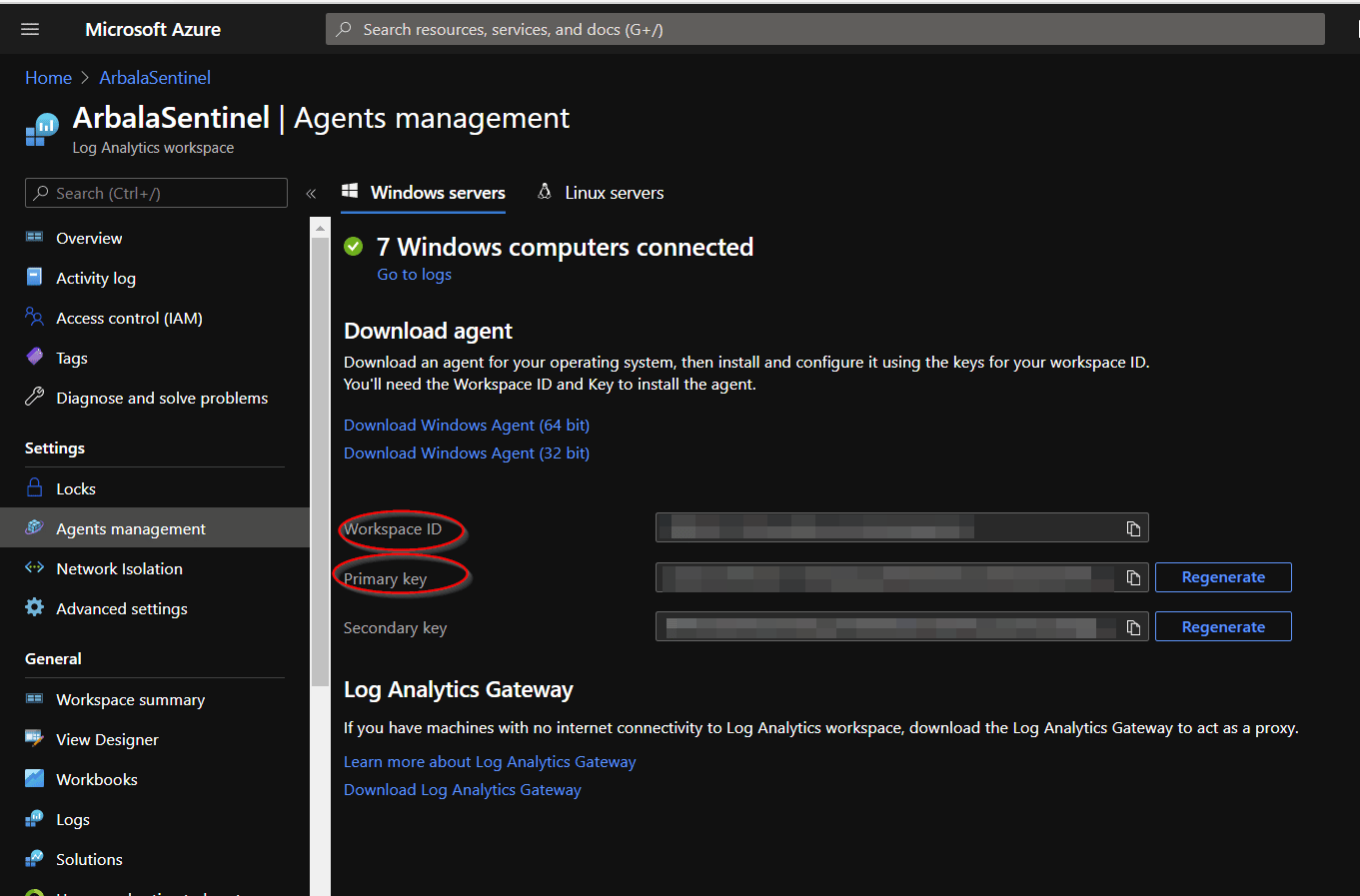Copy the Workspace ID value
This screenshot has width=1360, height=896.
coord(1133,528)
